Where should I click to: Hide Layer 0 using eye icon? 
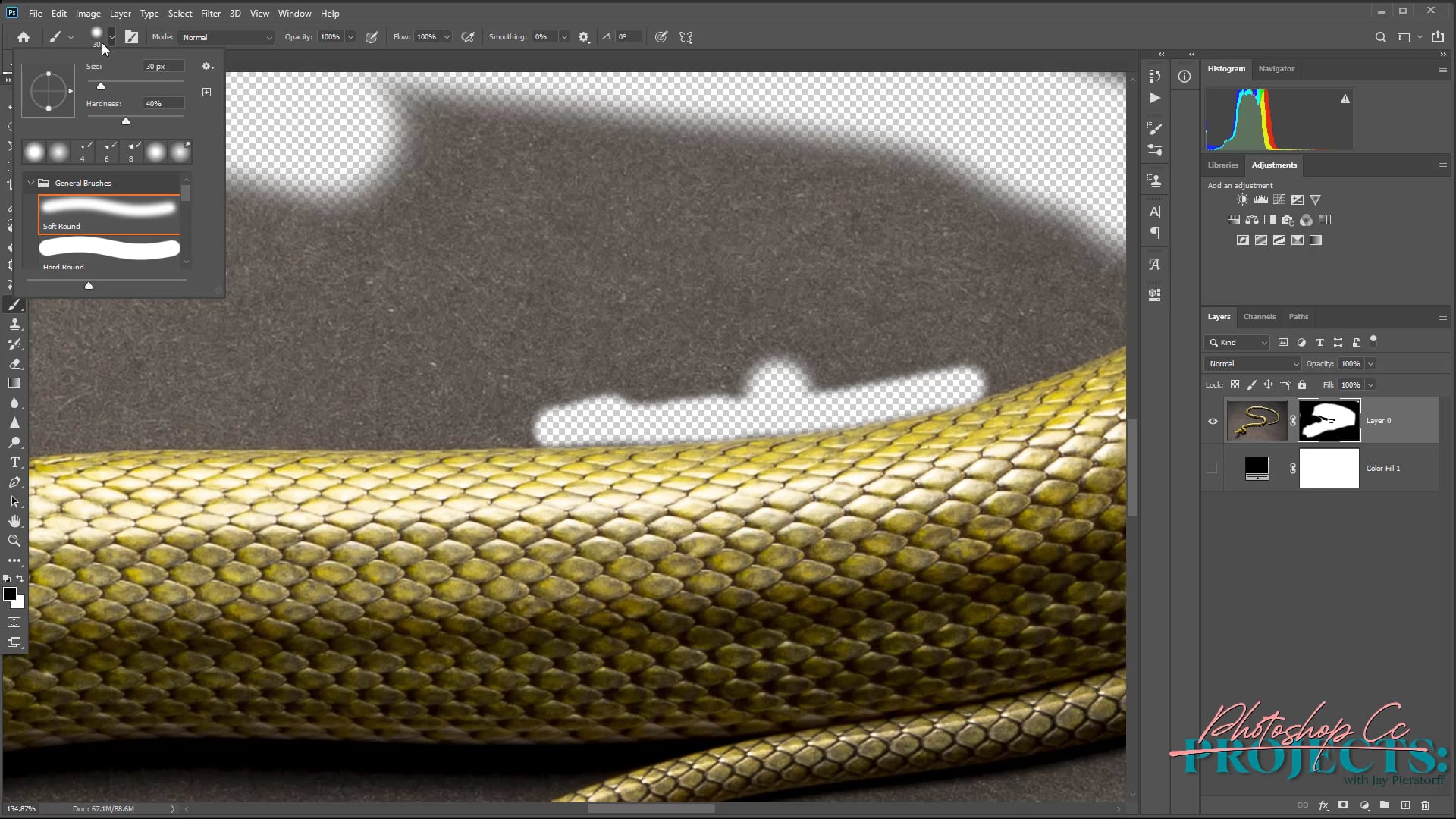pos(1213,422)
